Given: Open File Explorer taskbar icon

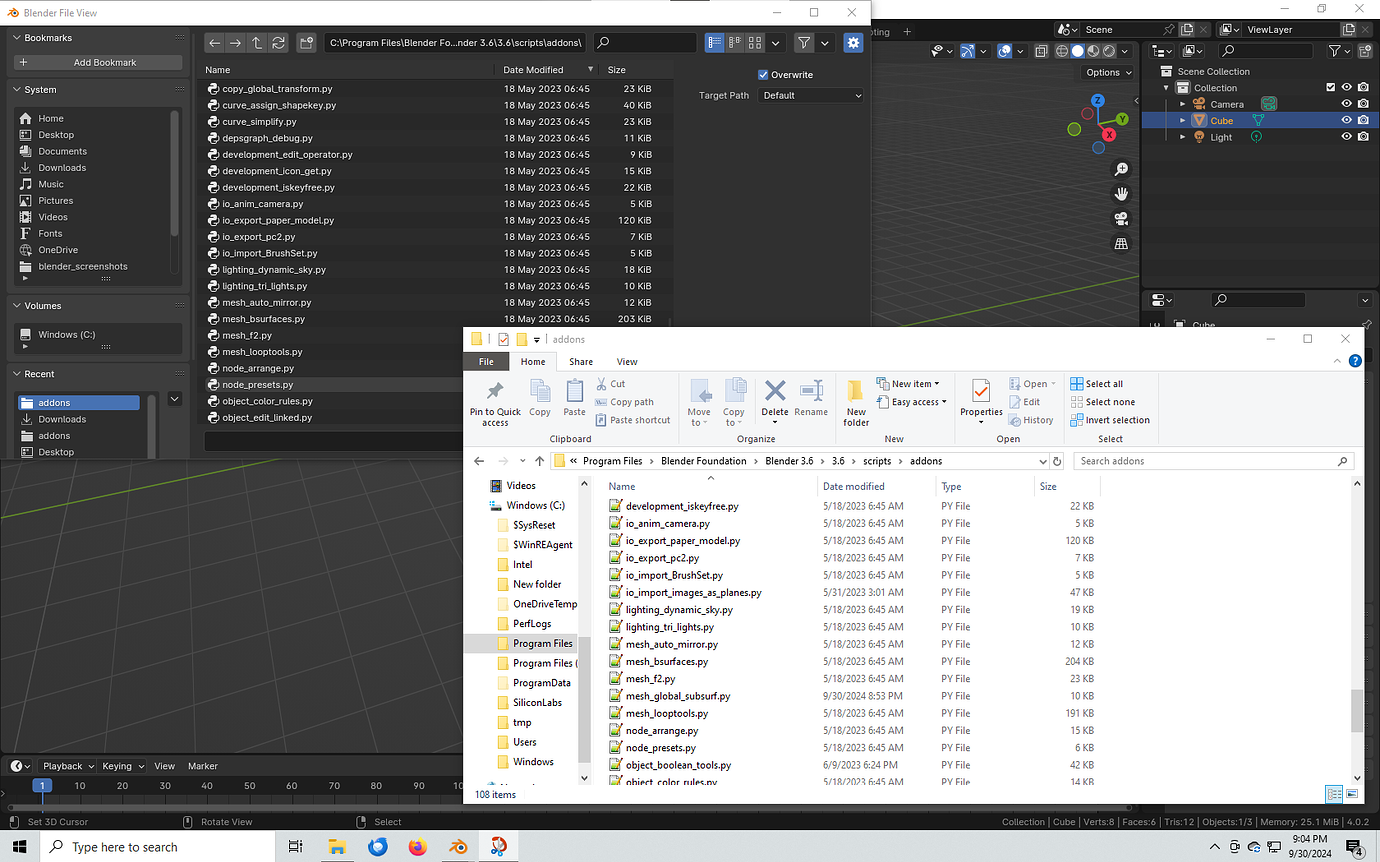Looking at the screenshot, I should click(337, 847).
